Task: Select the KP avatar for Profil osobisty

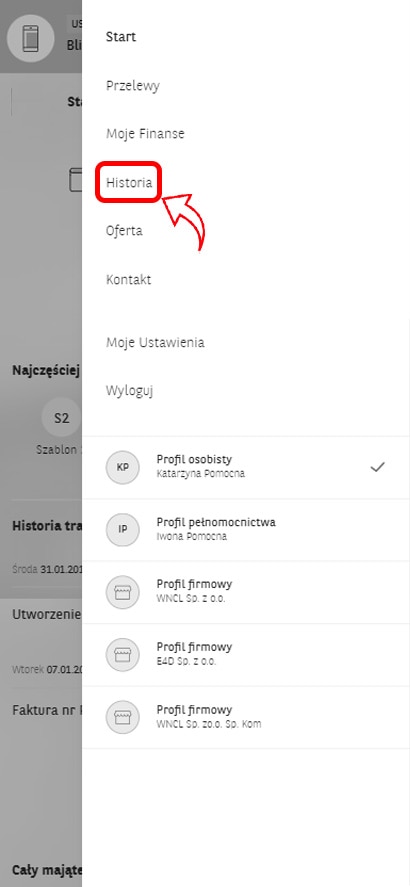Action: pyautogui.click(x=122, y=467)
